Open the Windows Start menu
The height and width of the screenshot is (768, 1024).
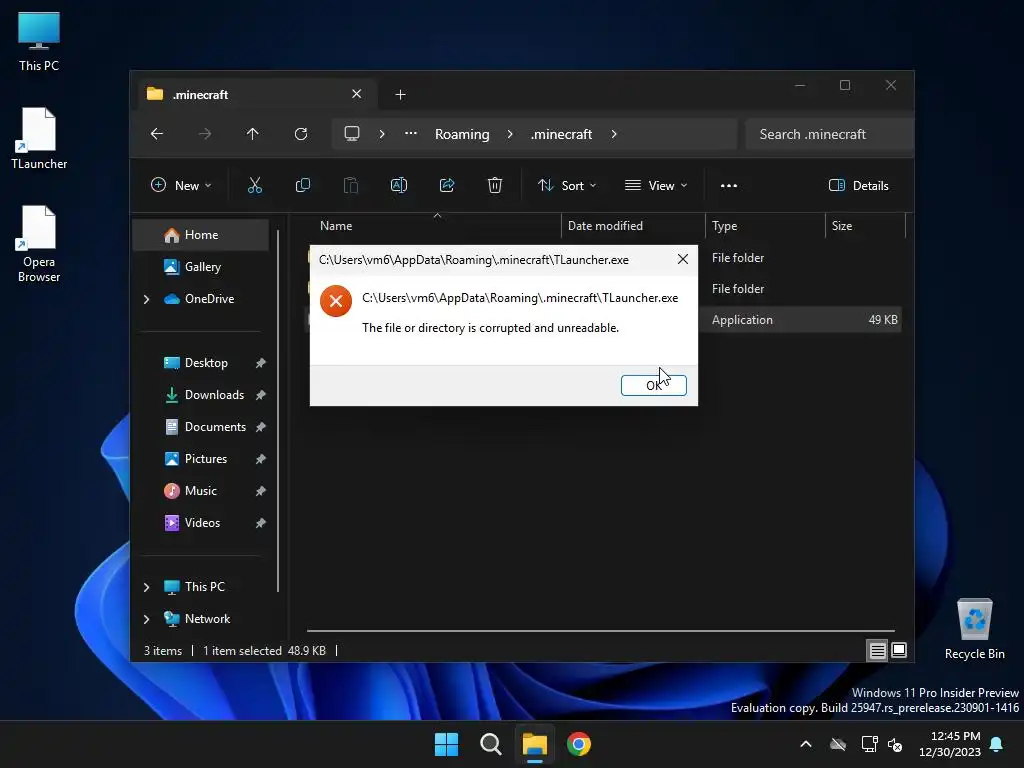pos(447,744)
